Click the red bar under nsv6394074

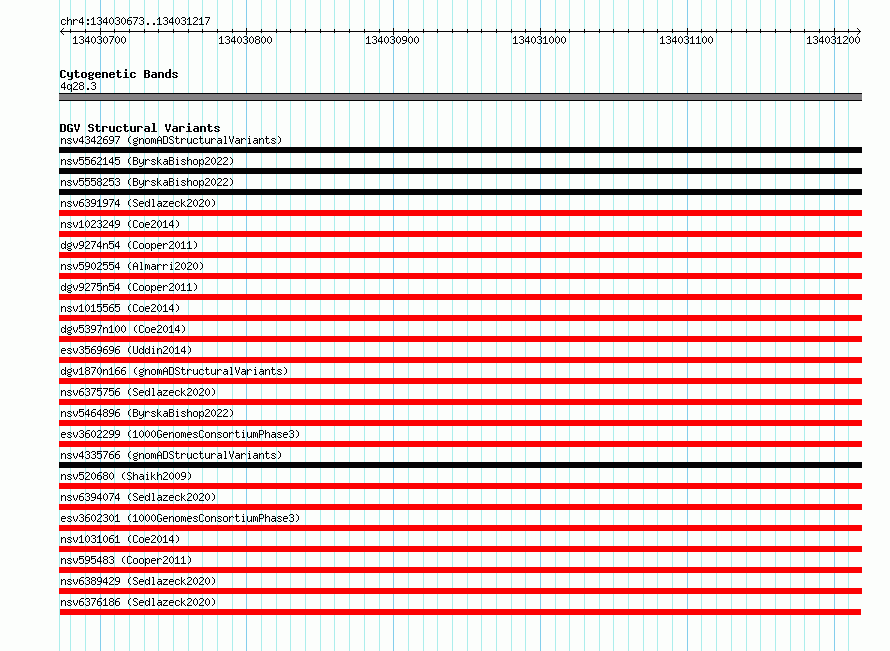click(460, 507)
